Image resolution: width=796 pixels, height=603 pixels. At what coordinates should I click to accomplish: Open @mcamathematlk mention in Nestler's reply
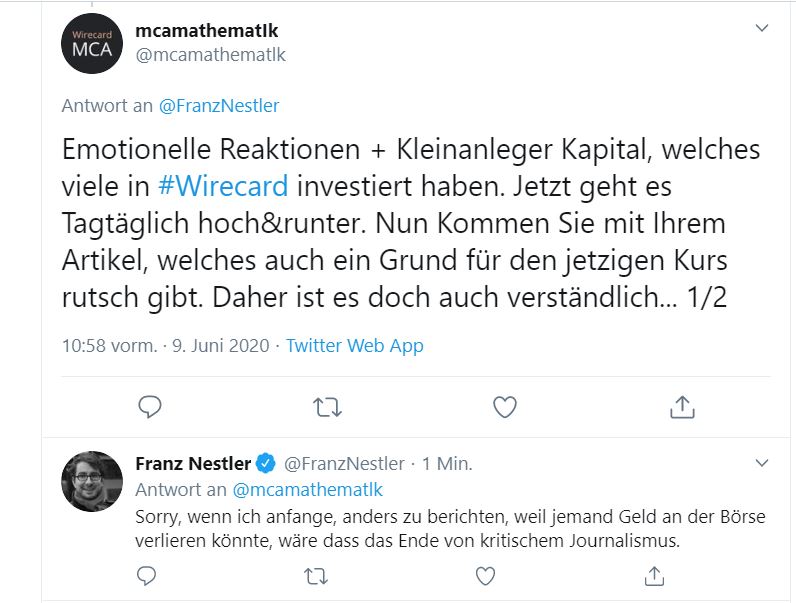click(307, 490)
